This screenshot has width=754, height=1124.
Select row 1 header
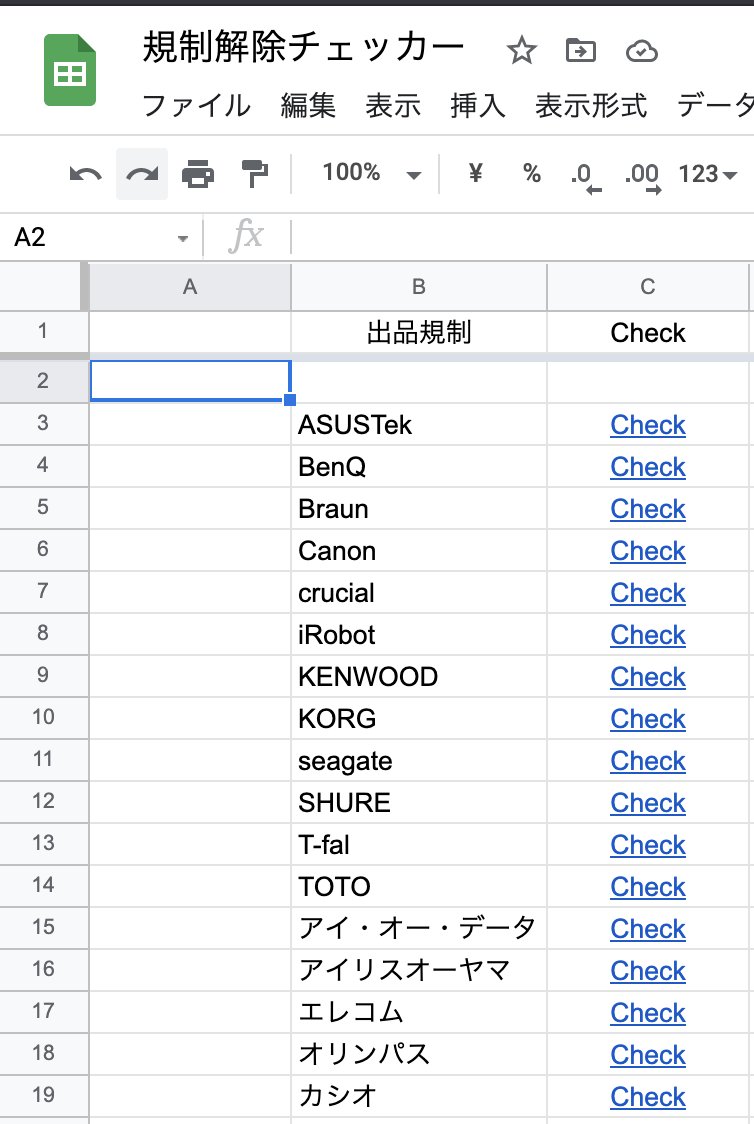pyautogui.click(x=43, y=331)
